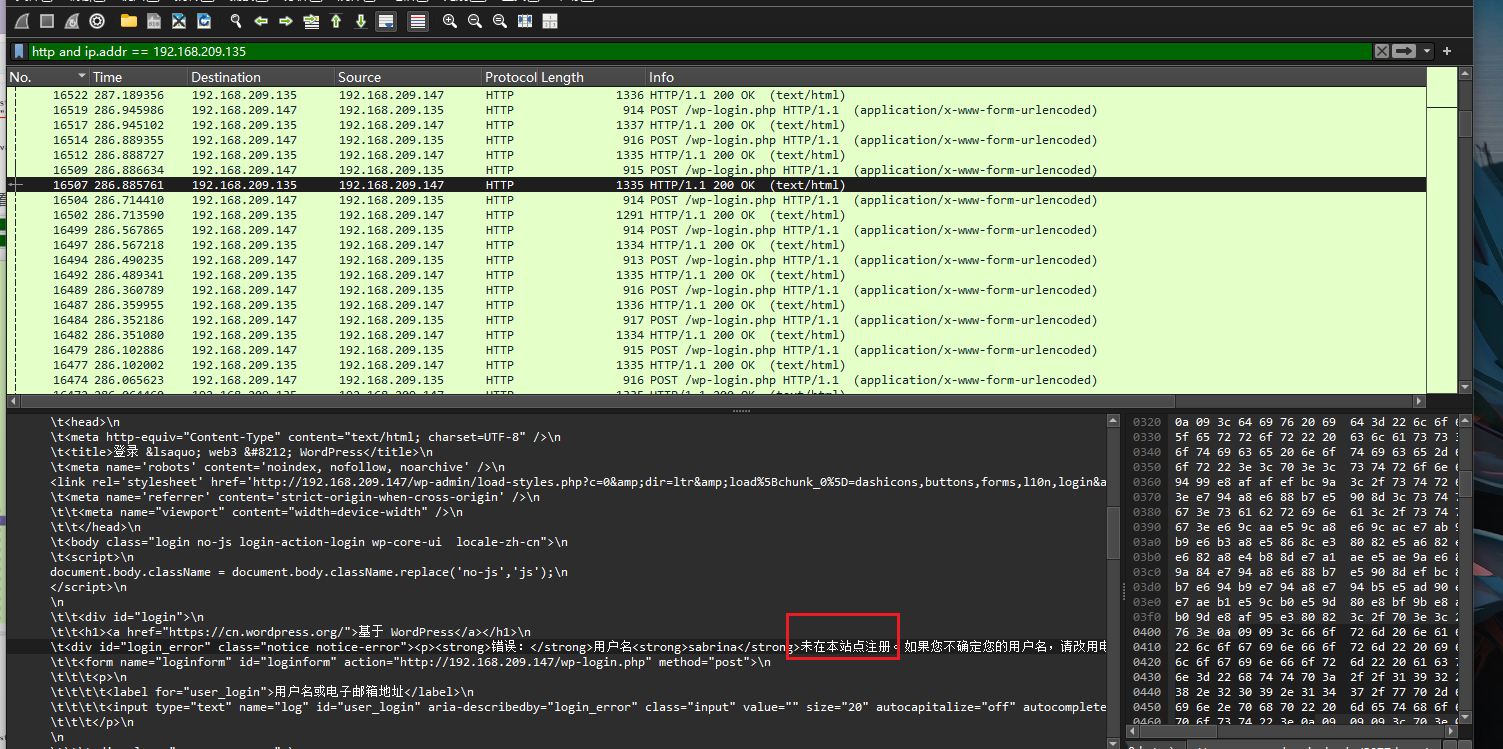Go back to the previous packet
Viewport: 1503px width, 749px height.
point(261,21)
